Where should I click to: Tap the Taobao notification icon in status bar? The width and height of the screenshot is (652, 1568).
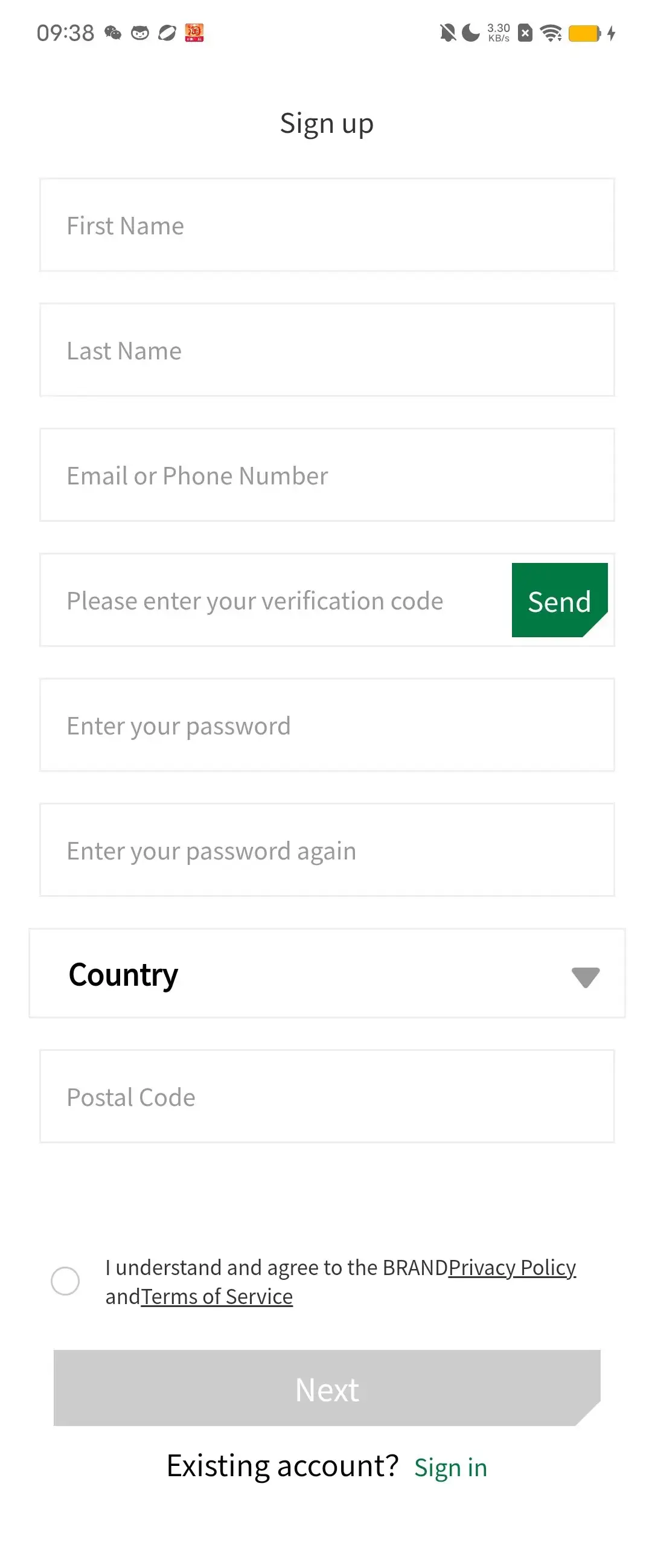point(194,33)
